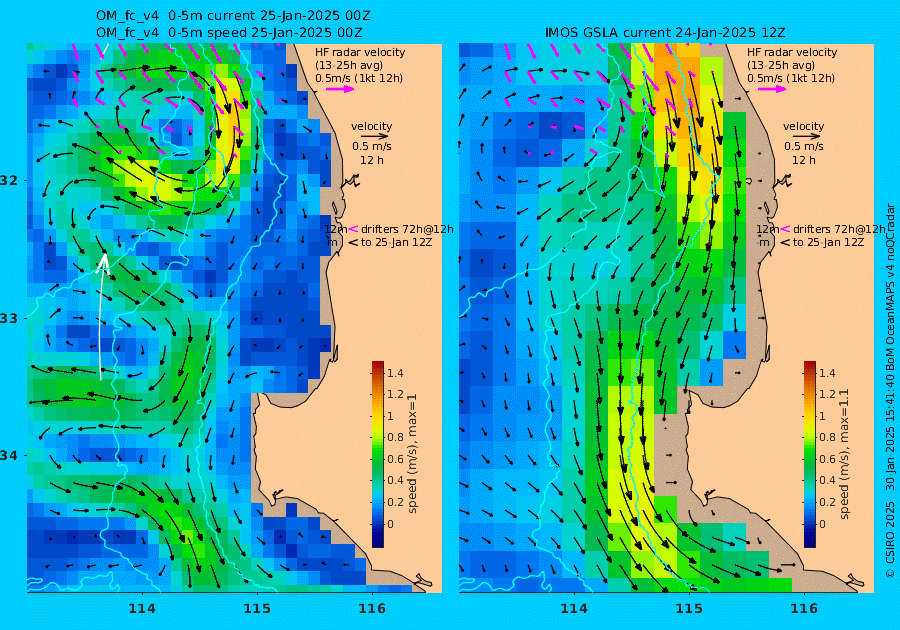Image resolution: width=900 pixels, height=630 pixels.
Task: Click longitude label 115 under left map
Action: point(257,609)
